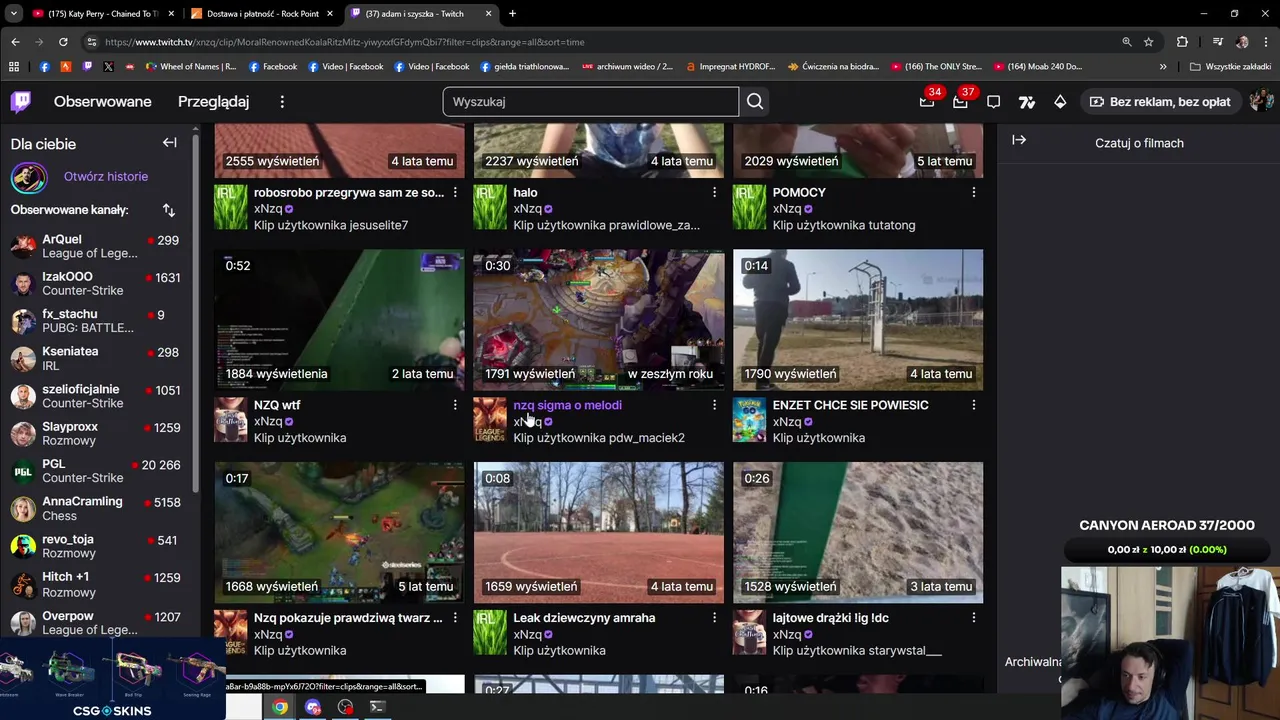Screen dimensions: 1280x720
Task: Open the giełda triathlonowa bookmark
Action: [524, 67]
